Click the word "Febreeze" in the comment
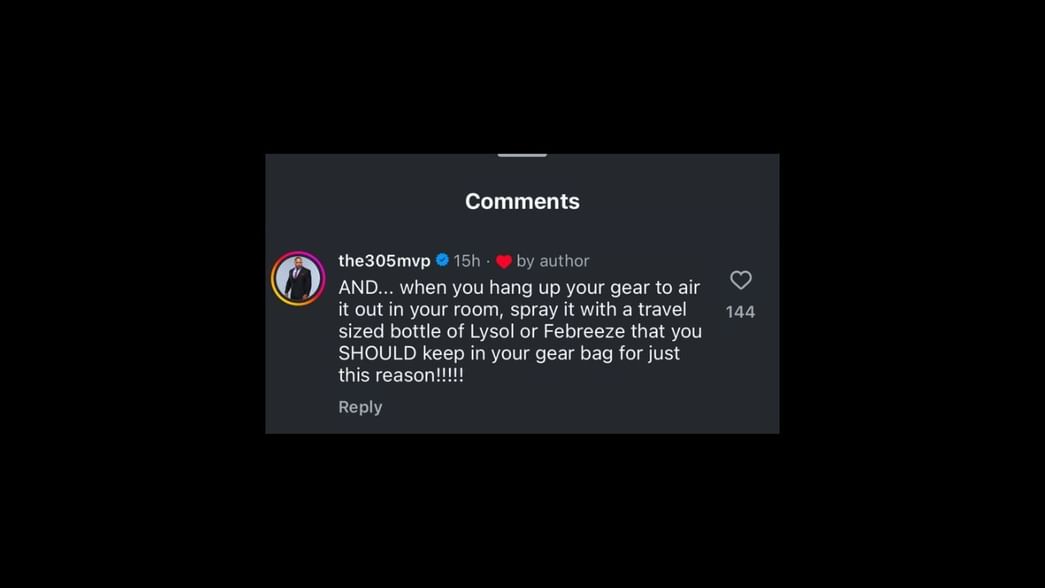Viewport: 1045px width, 588px height. point(584,331)
